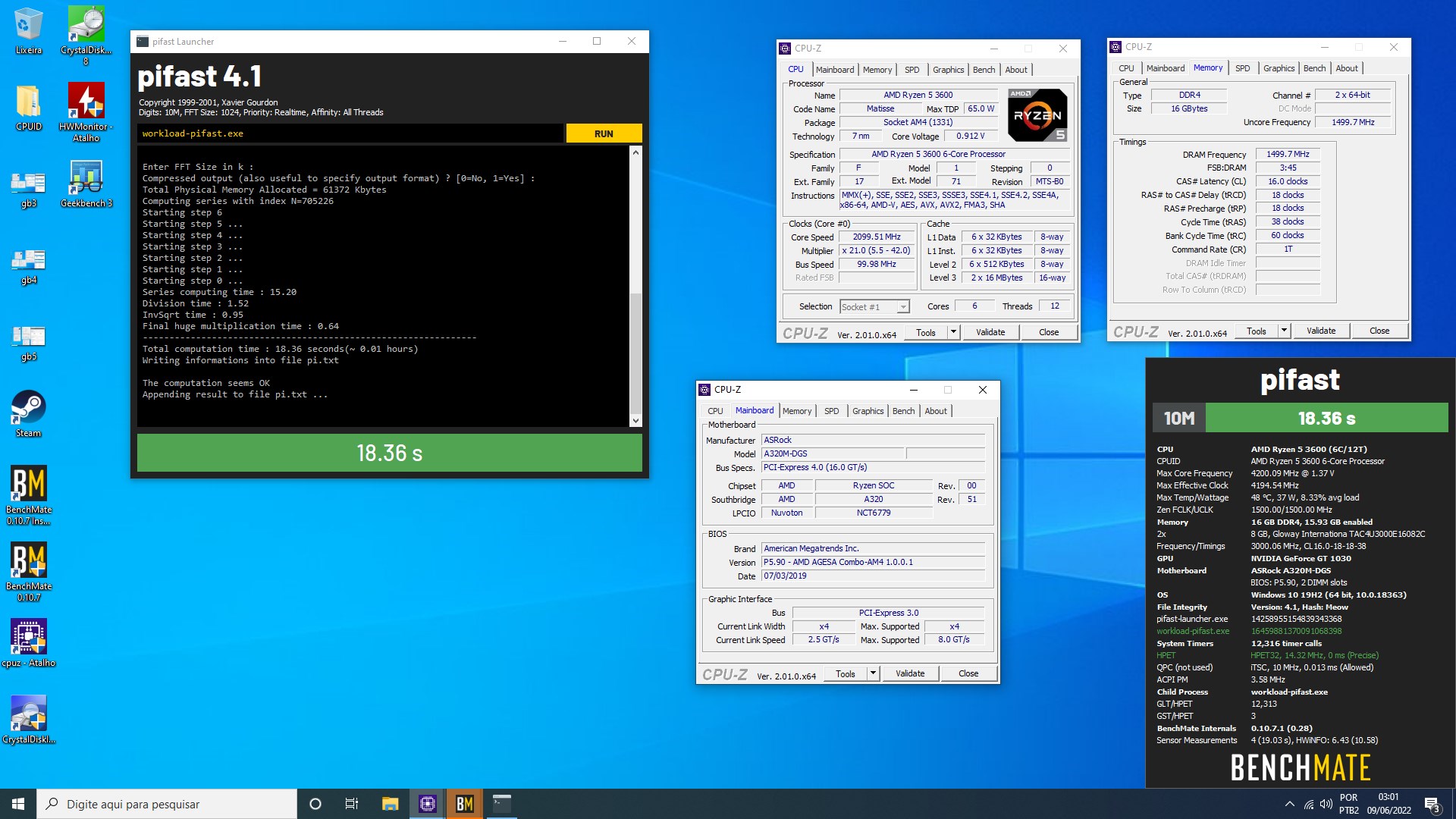Open Bench tab in CPU-Z Mainboard window
Image resolution: width=1456 pixels, height=819 pixels.
pyautogui.click(x=904, y=411)
